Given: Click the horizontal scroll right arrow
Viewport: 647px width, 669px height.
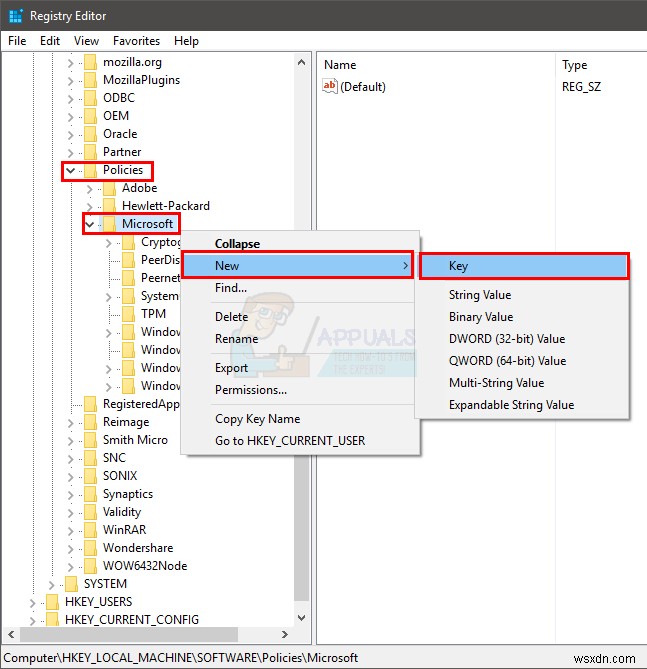Looking at the screenshot, I should coord(285,634).
